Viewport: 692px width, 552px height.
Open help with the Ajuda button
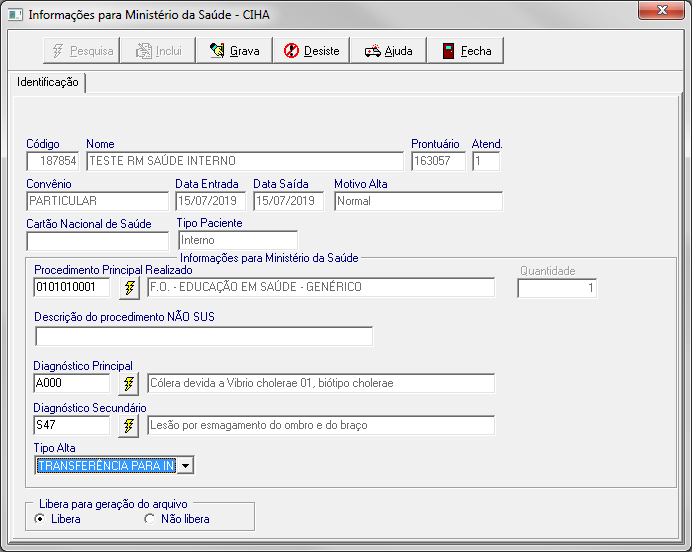(388, 51)
